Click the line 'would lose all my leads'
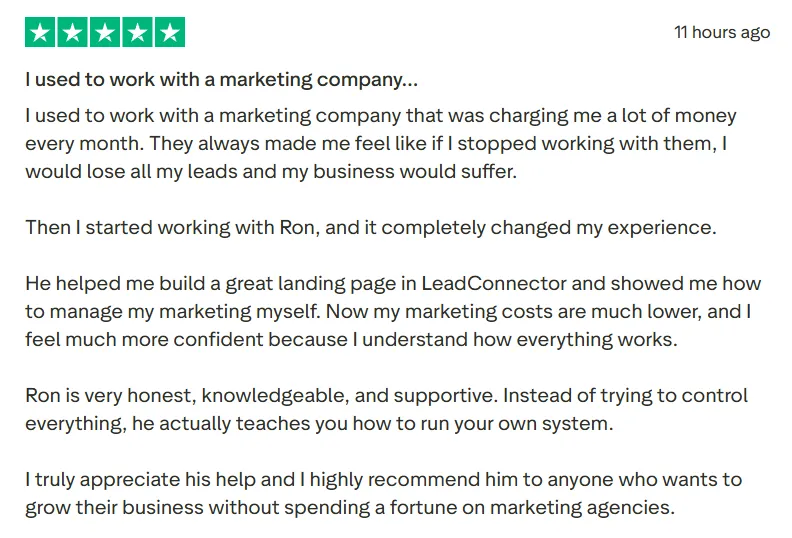Image resolution: width=792 pixels, height=538 pixels. coord(270,171)
